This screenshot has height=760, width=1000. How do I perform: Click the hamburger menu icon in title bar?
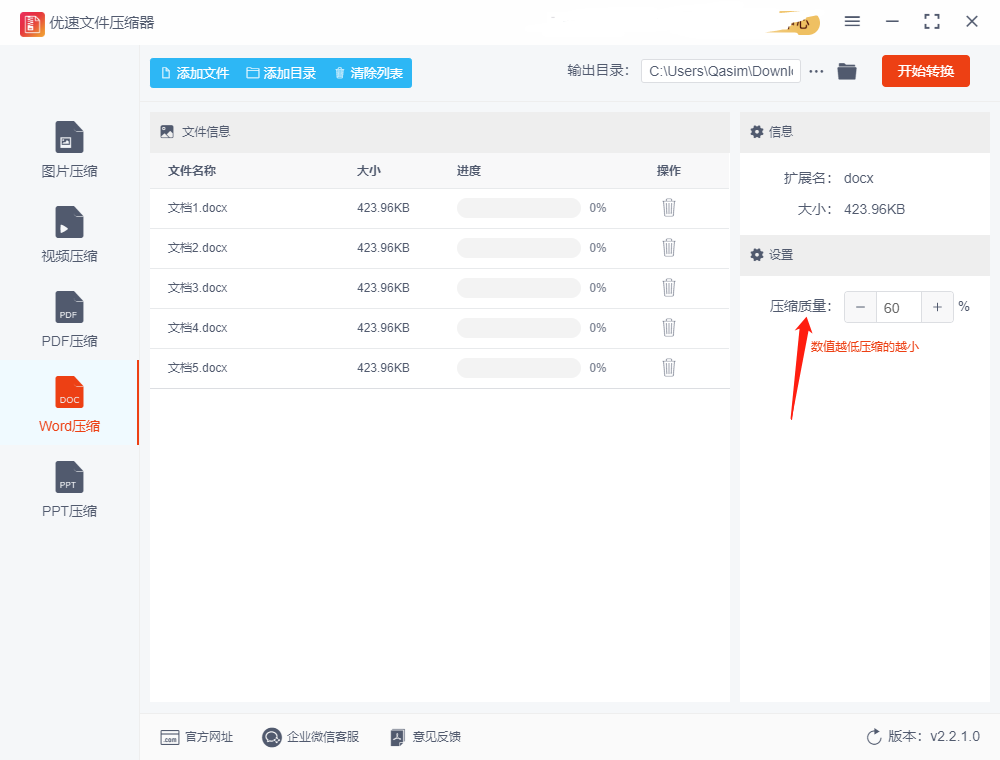tap(852, 22)
